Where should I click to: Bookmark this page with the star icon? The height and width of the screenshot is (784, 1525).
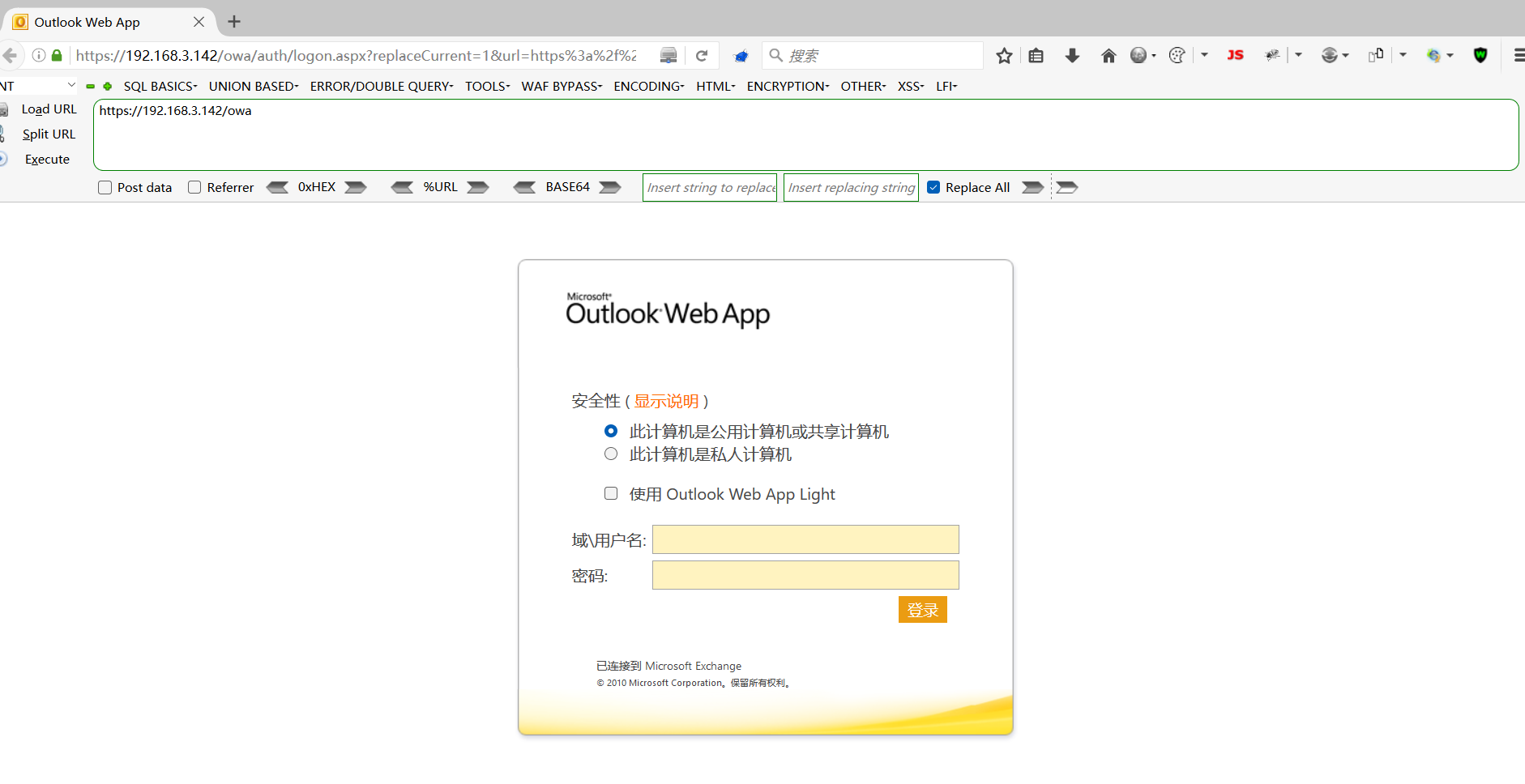tap(1004, 56)
